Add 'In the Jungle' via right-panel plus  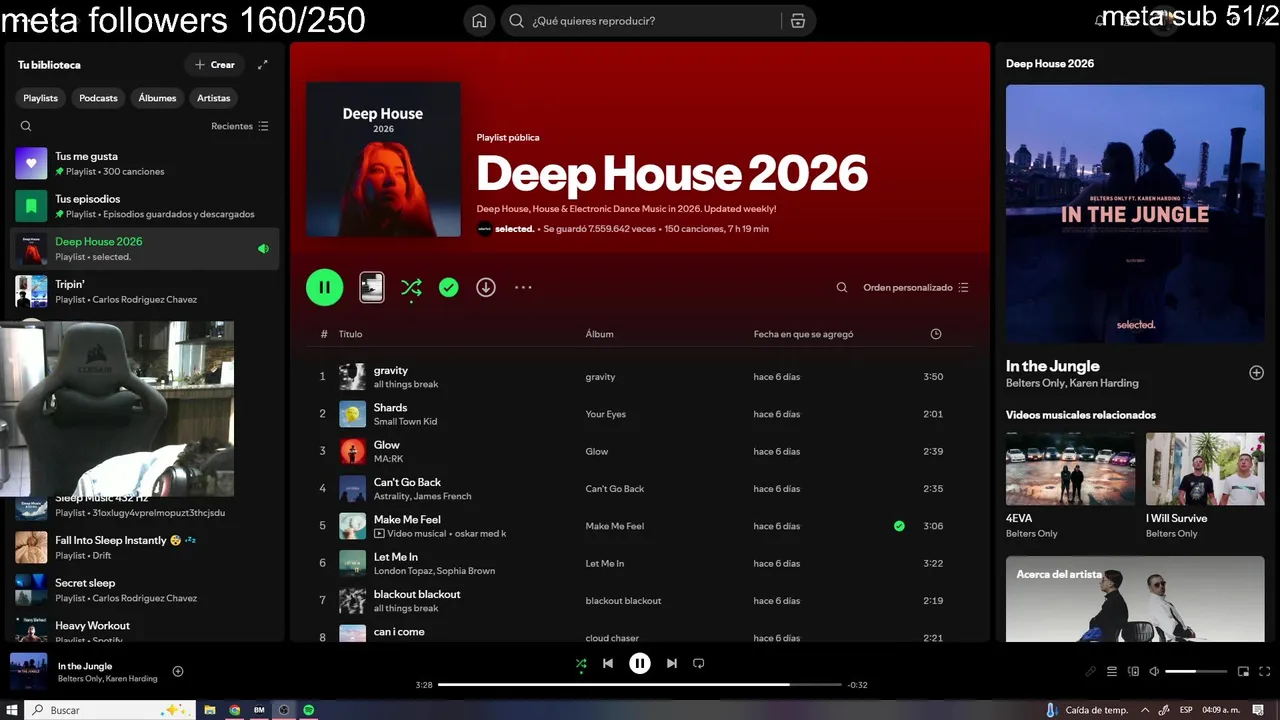point(1256,373)
